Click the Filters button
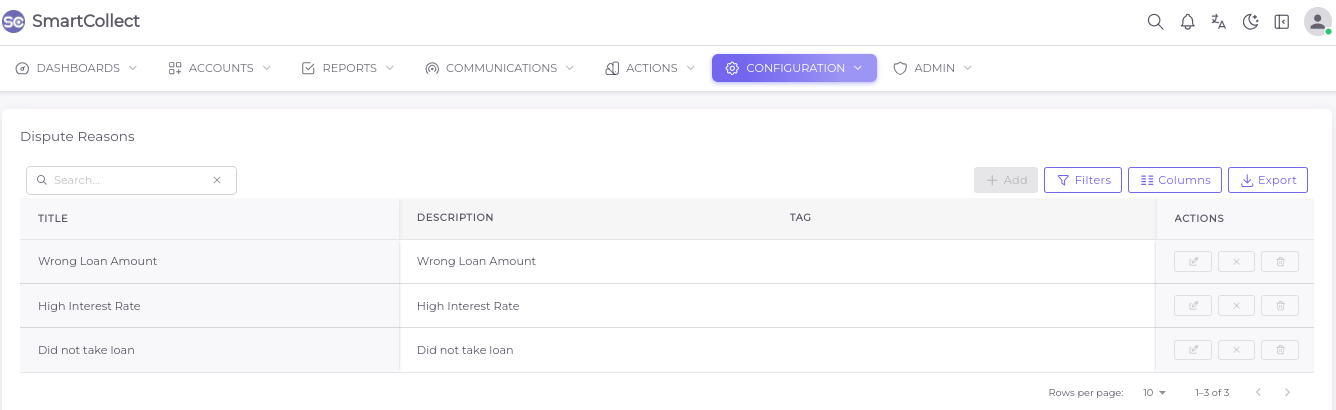 tap(1083, 180)
